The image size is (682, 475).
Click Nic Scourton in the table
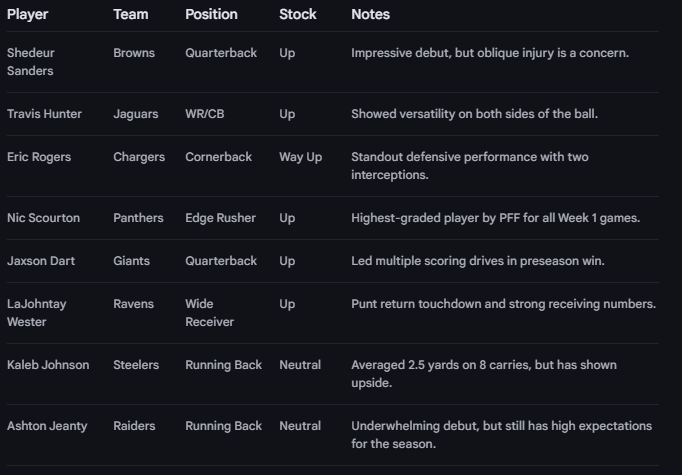pos(43,218)
